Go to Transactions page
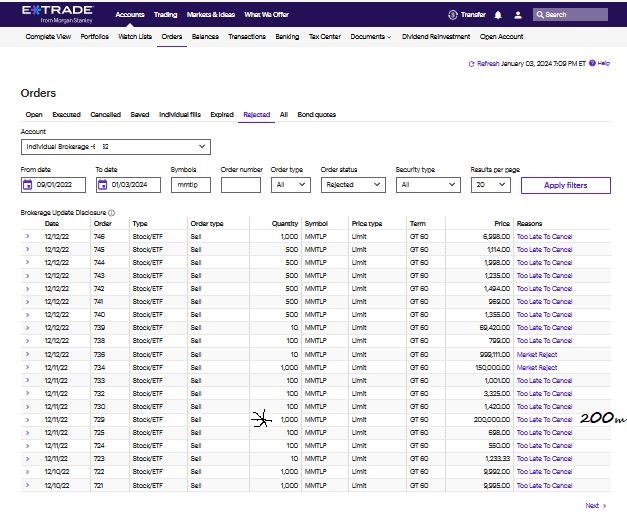 (x=247, y=37)
